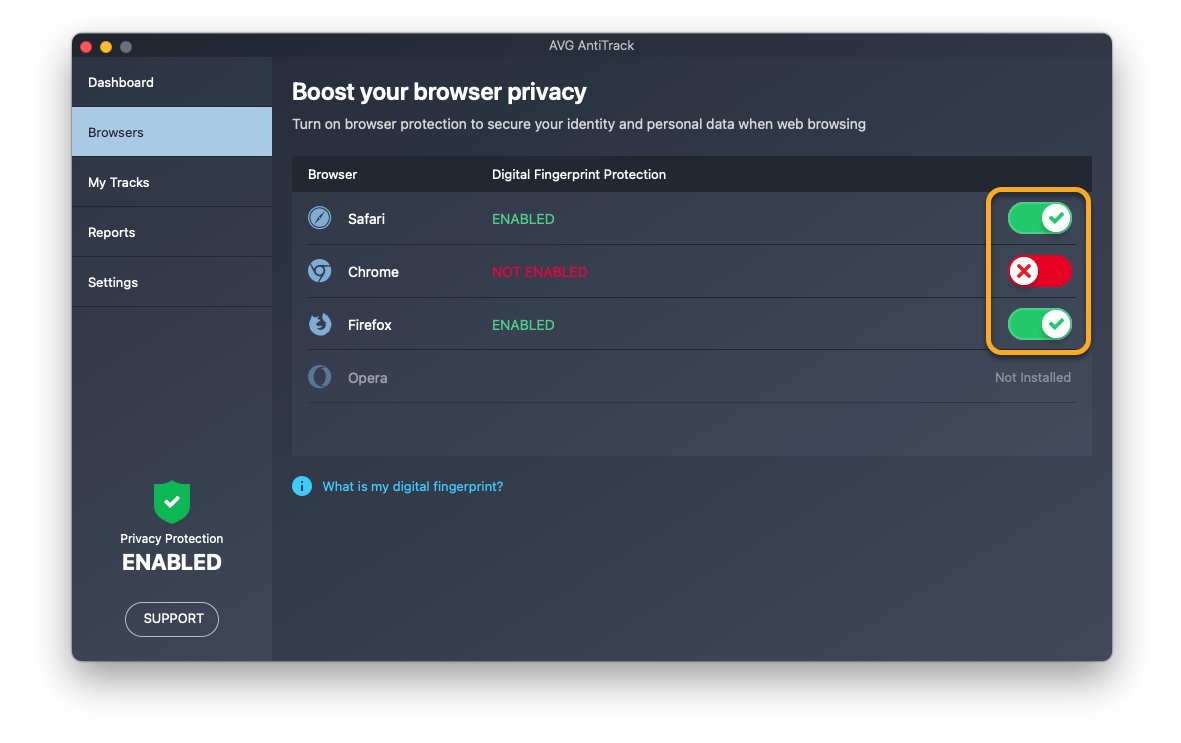Open the Reports section
Viewport: 1181px width, 743px height.
pos(112,232)
